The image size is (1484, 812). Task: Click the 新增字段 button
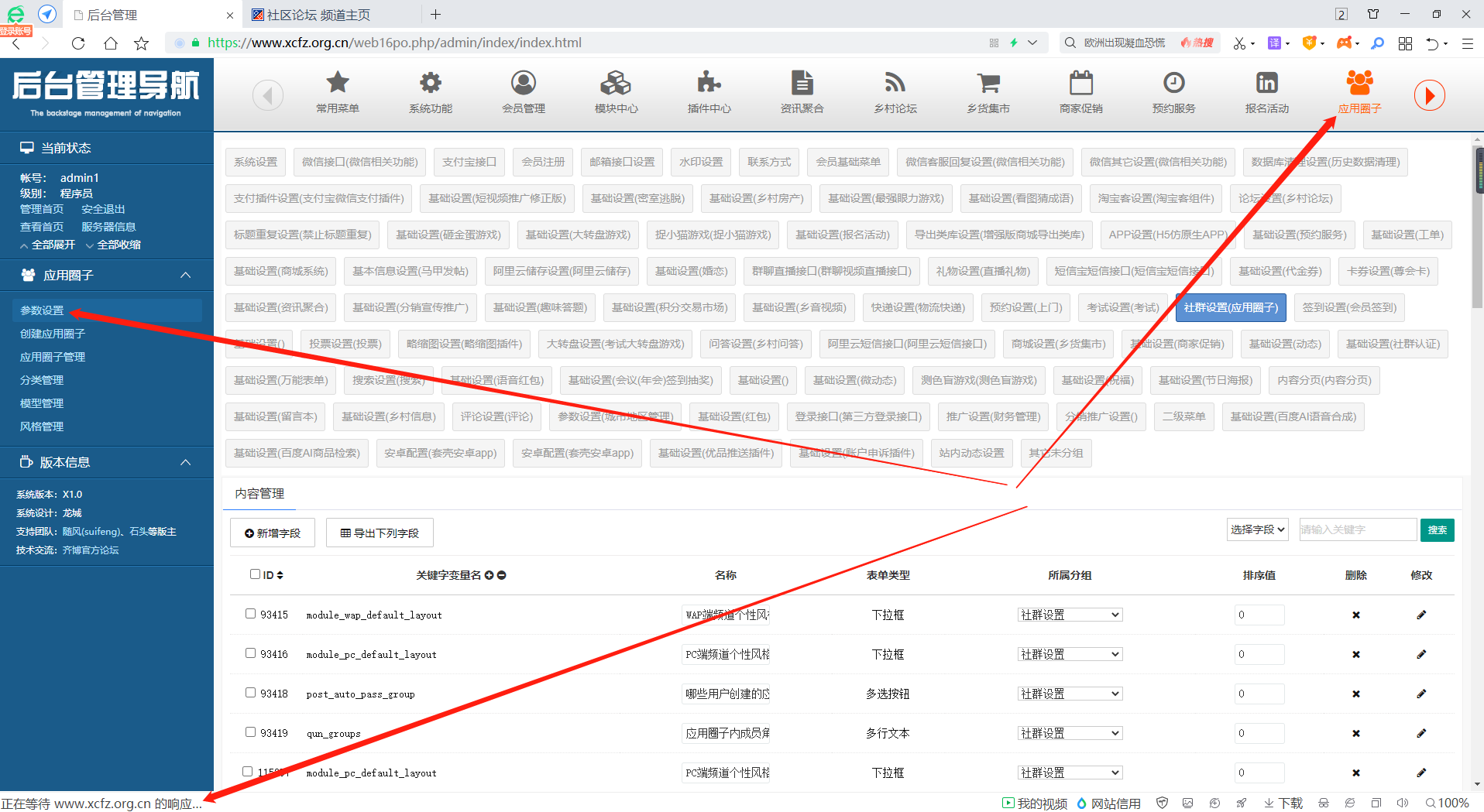[x=273, y=533]
